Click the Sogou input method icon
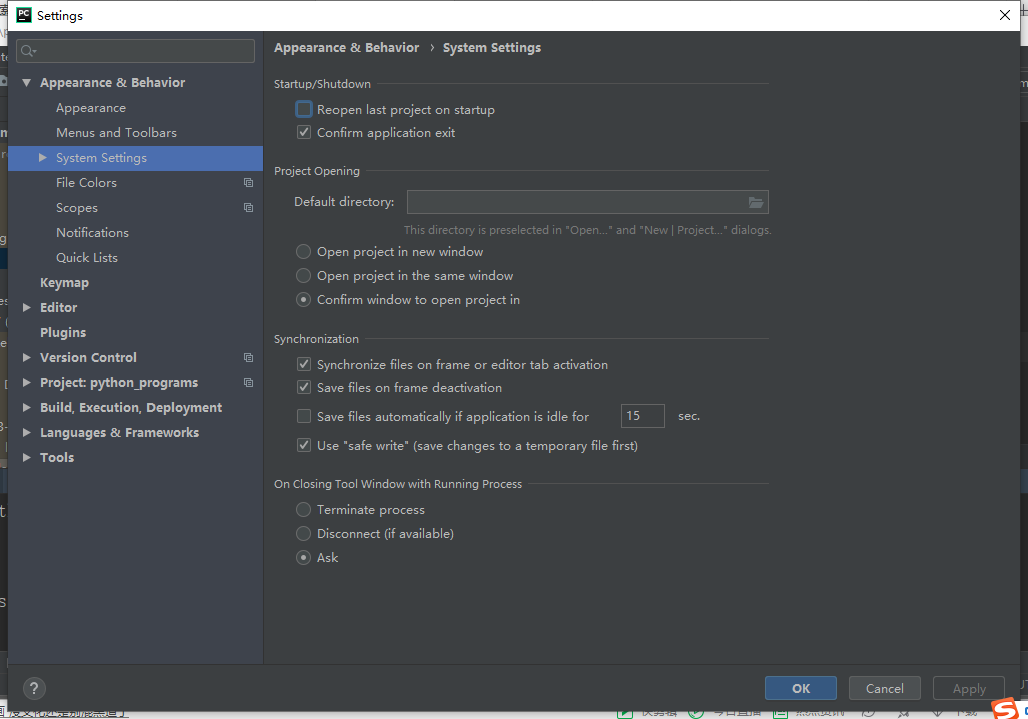Viewport: 1028px width, 719px height. 1004,709
